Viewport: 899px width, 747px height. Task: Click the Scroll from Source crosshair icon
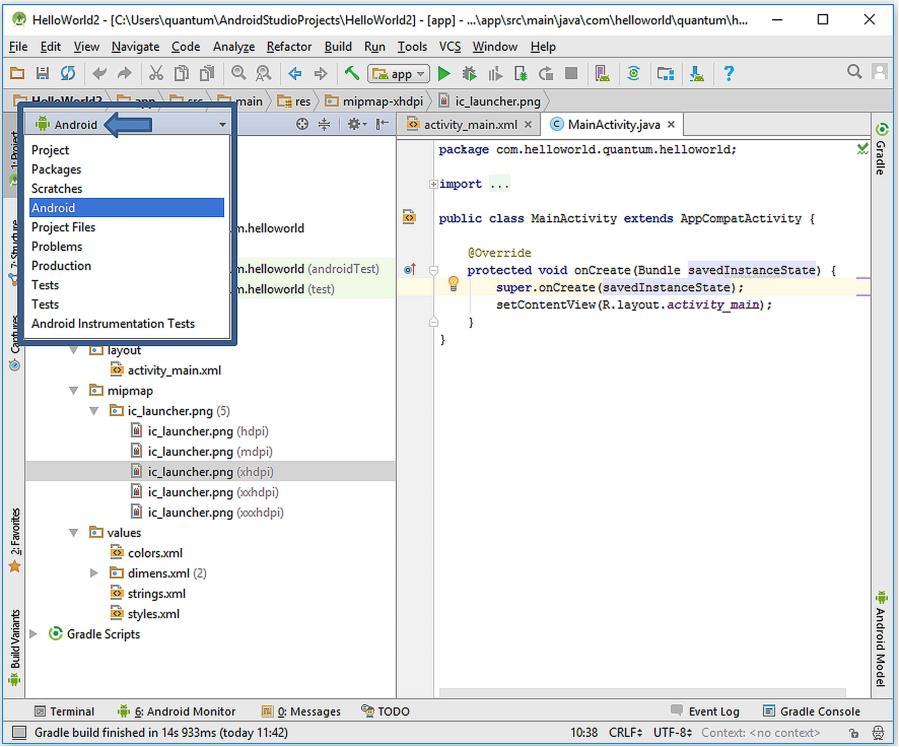302,124
